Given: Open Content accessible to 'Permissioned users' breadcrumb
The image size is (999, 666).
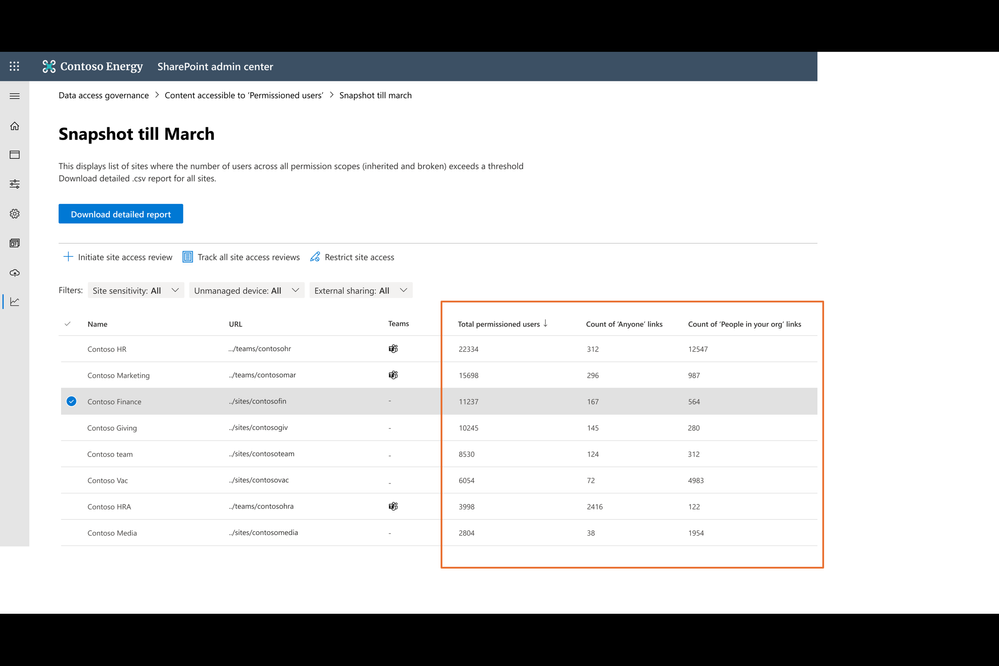Looking at the screenshot, I should click(243, 96).
